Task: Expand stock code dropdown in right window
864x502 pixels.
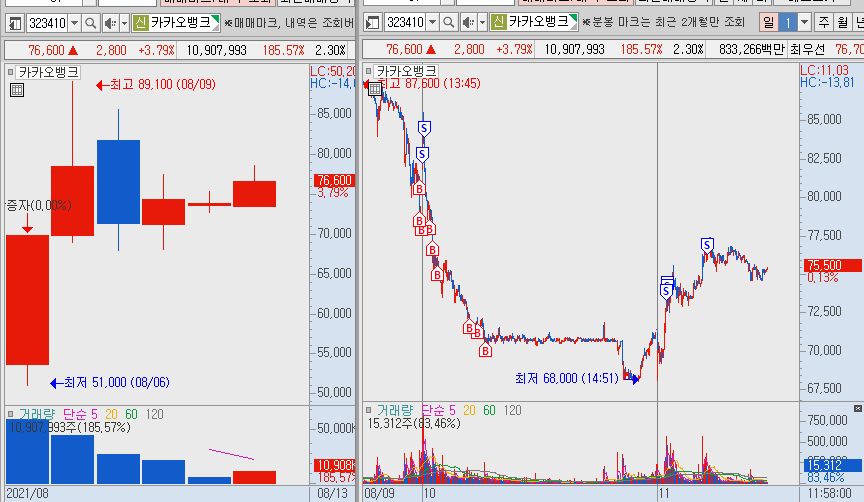Action: (x=433, y=23)
